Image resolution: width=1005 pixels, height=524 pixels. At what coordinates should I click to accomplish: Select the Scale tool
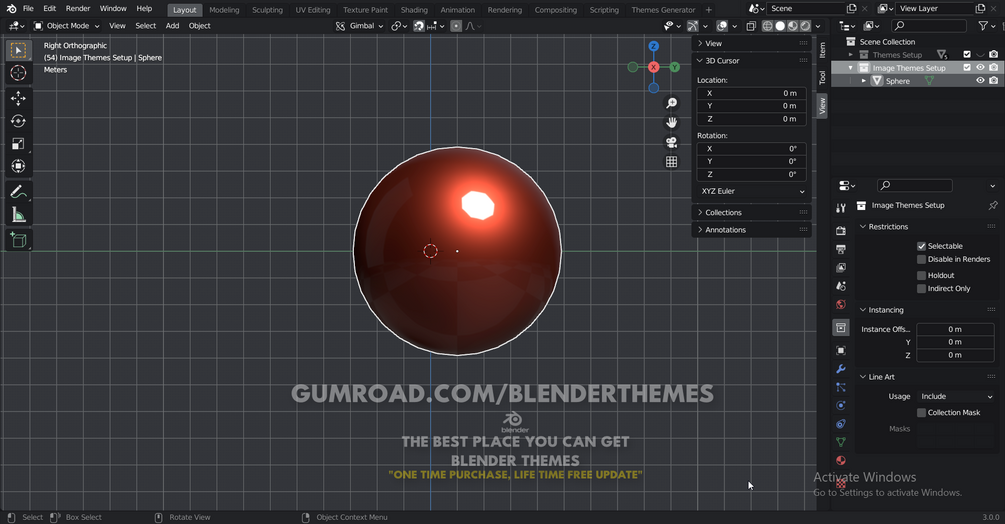tap(18, 143)
